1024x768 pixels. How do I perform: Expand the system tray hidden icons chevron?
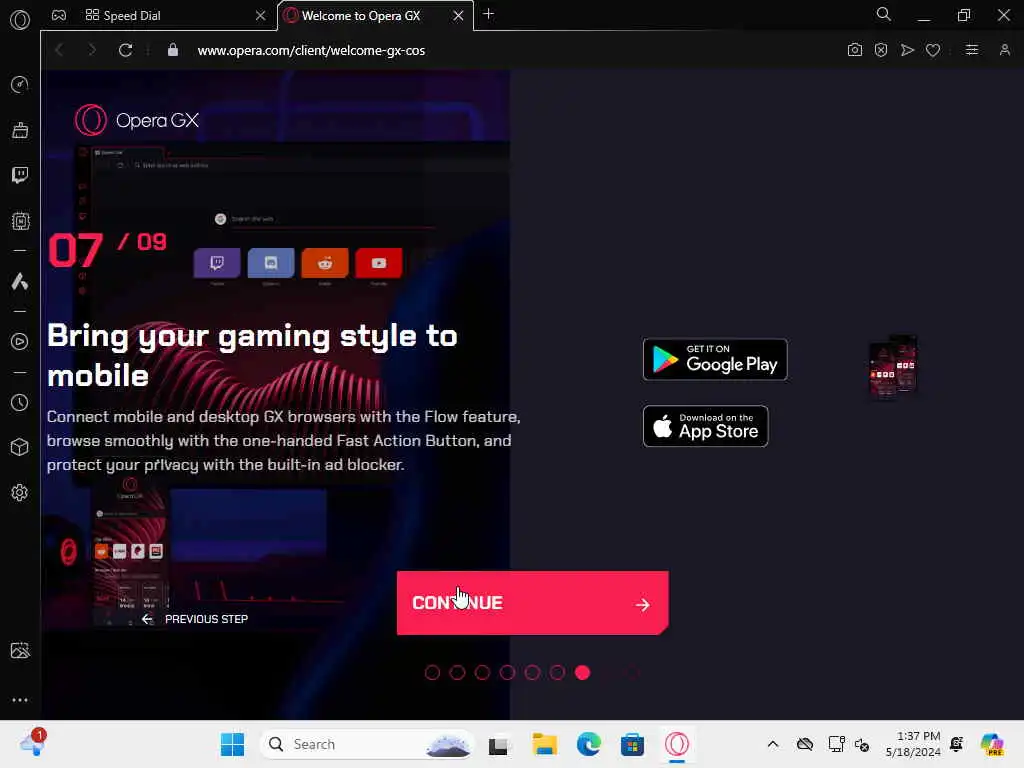click(x=773, y=744)
